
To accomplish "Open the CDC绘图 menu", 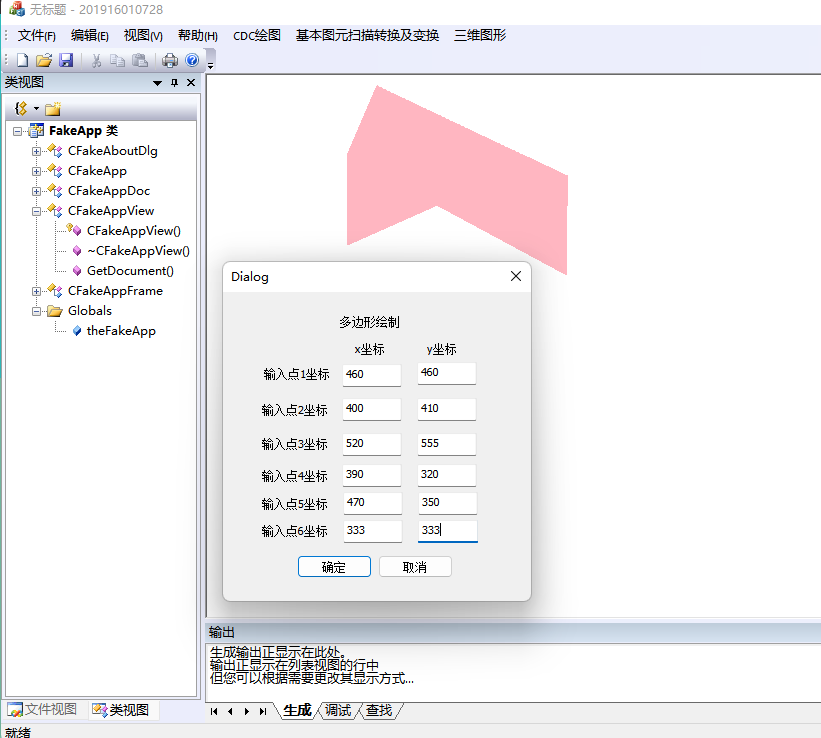I will click(259, 35).
